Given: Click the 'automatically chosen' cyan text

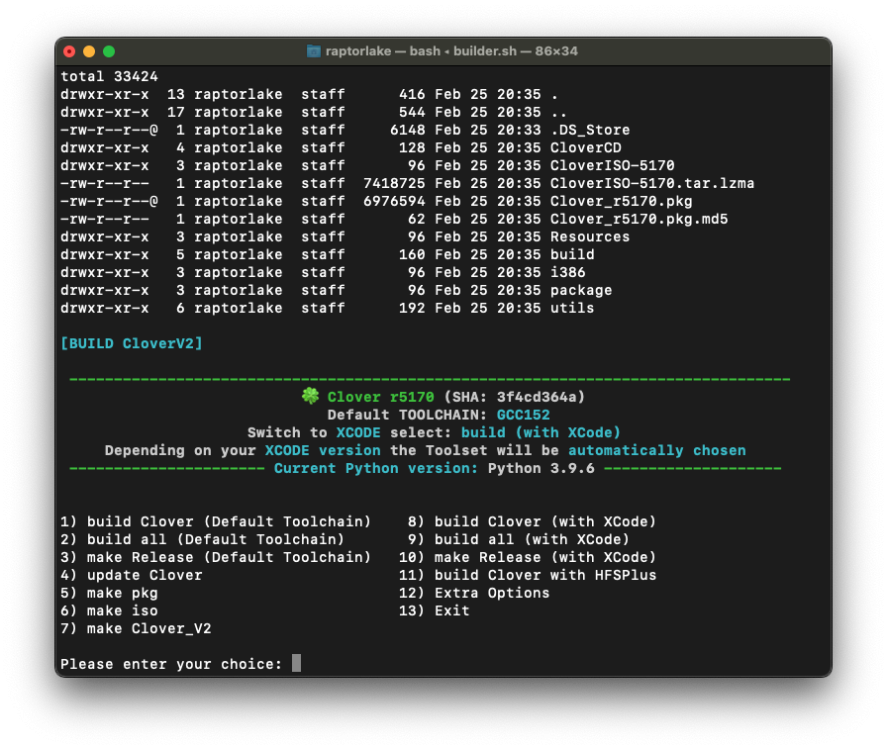Looking at the screenshot, I should coord(657,451).
